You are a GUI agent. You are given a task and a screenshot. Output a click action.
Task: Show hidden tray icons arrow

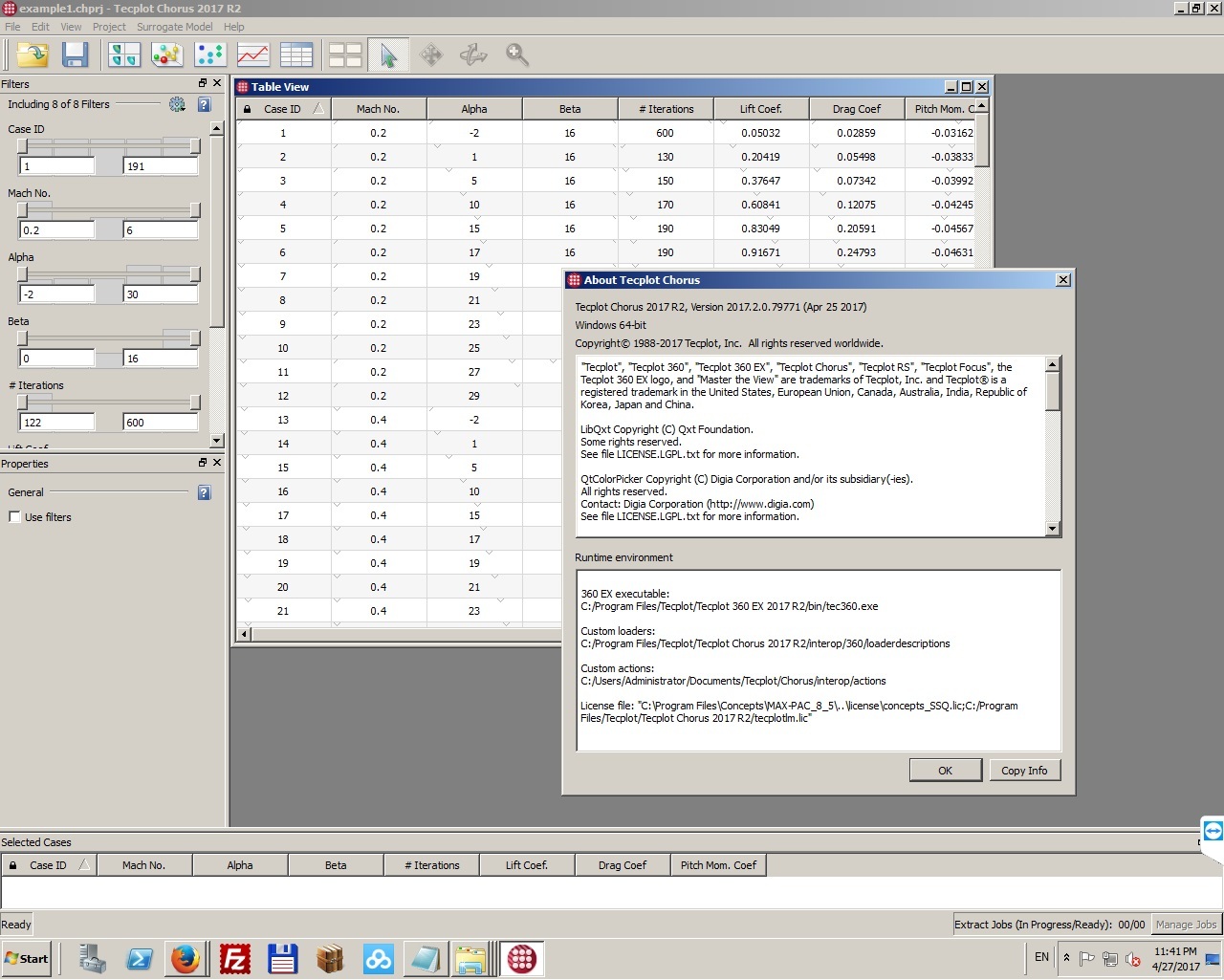pyautogui.click(x=1067, y=957)
